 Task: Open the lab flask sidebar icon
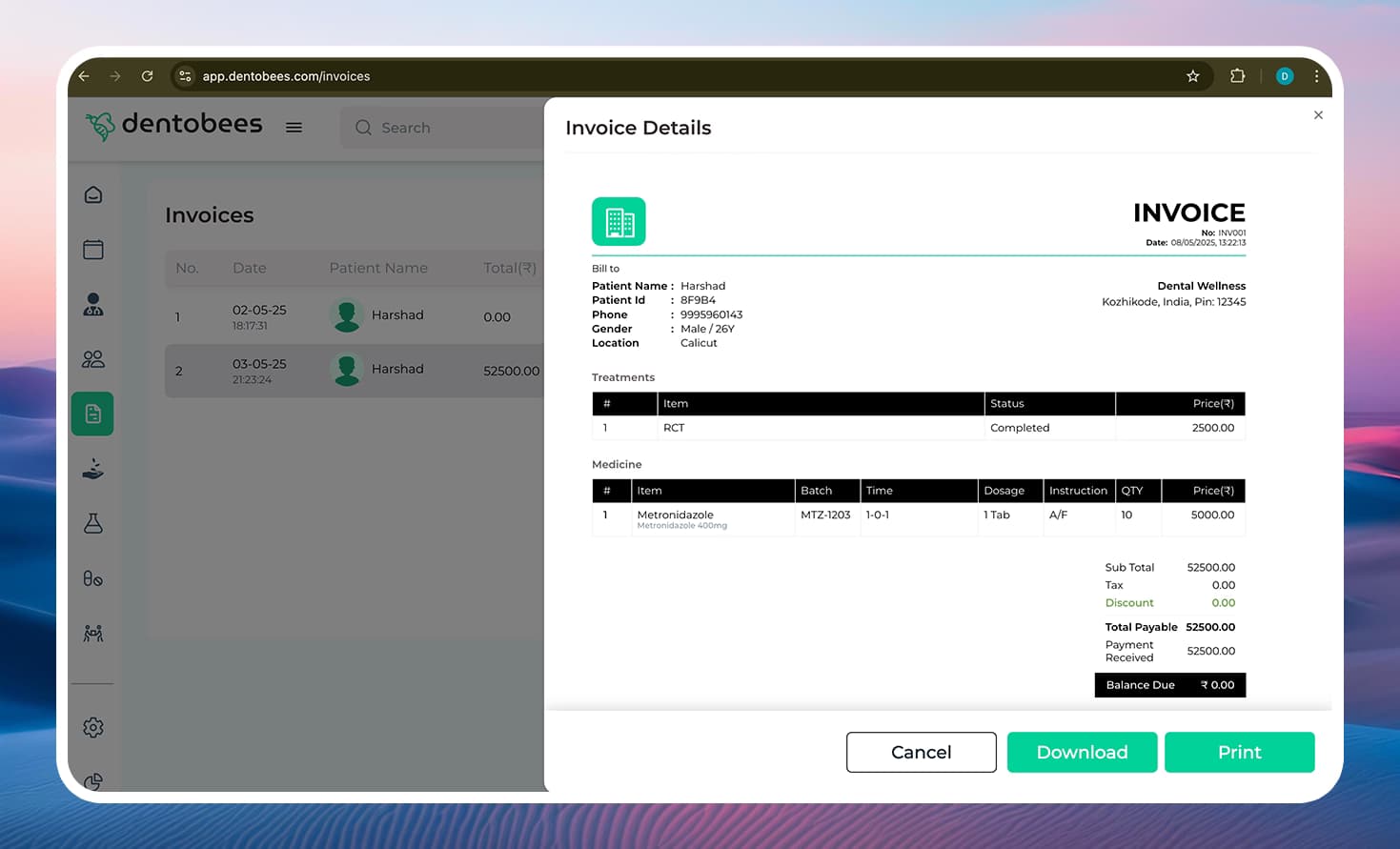coord(93,523)
